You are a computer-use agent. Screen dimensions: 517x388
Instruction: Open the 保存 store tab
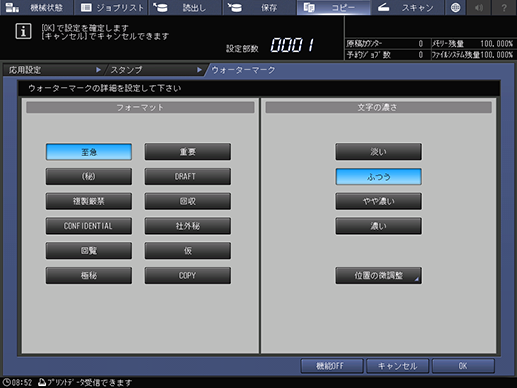(x=259, y=7)
